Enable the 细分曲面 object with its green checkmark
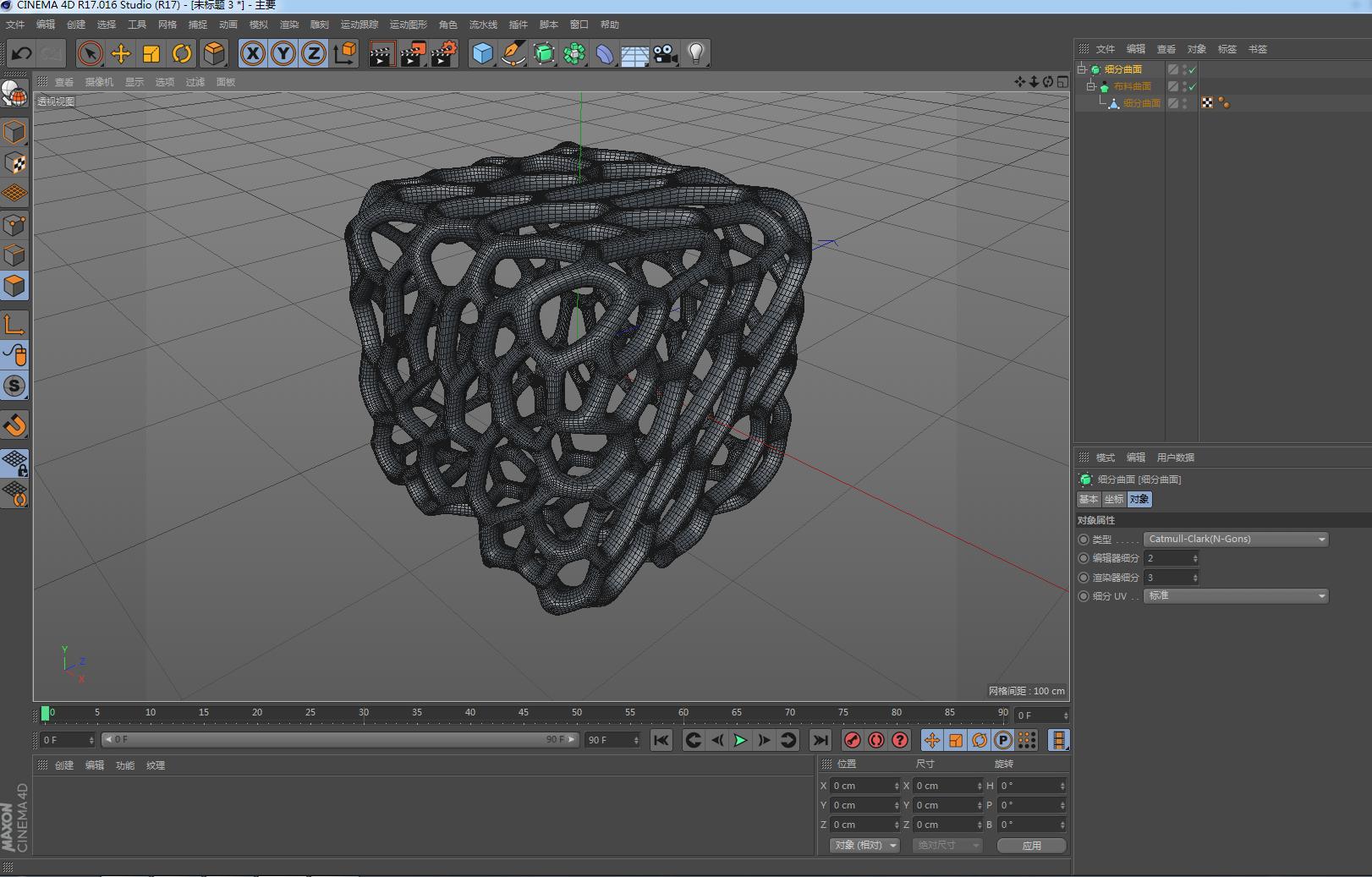 point(1192,69)
